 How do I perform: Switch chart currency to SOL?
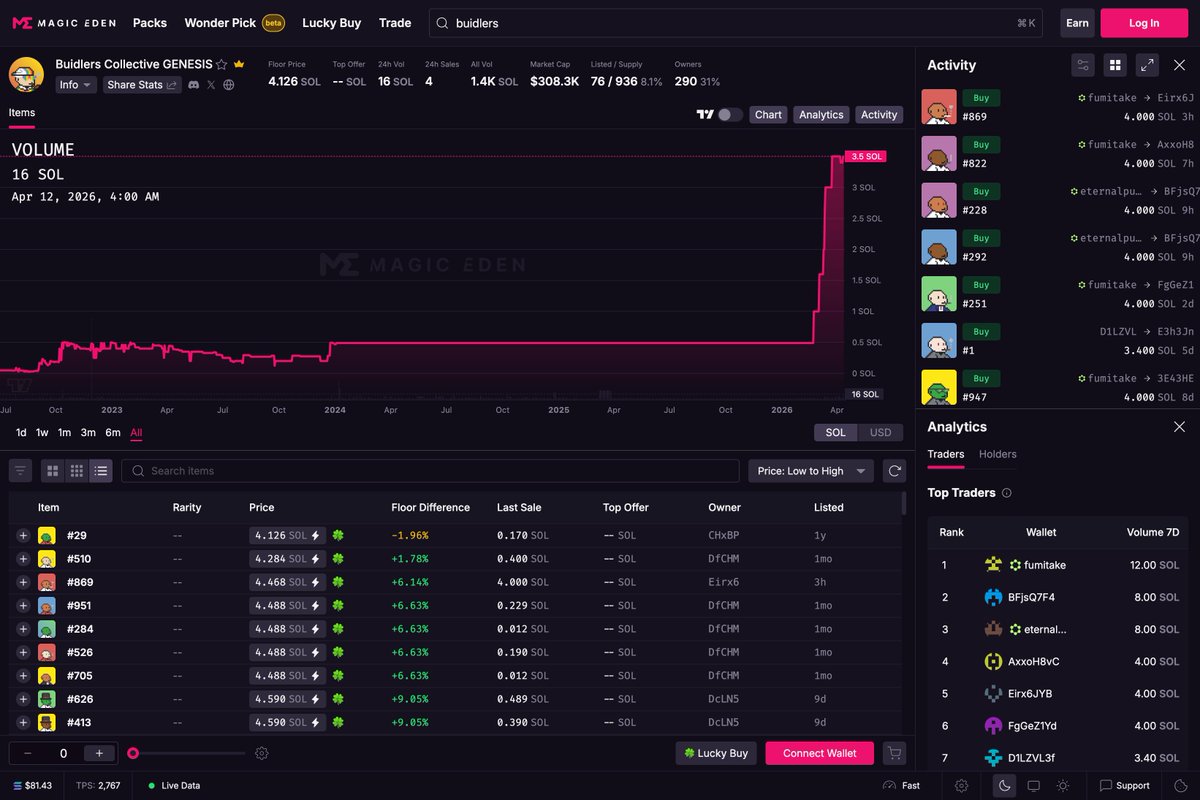[836, 433]
